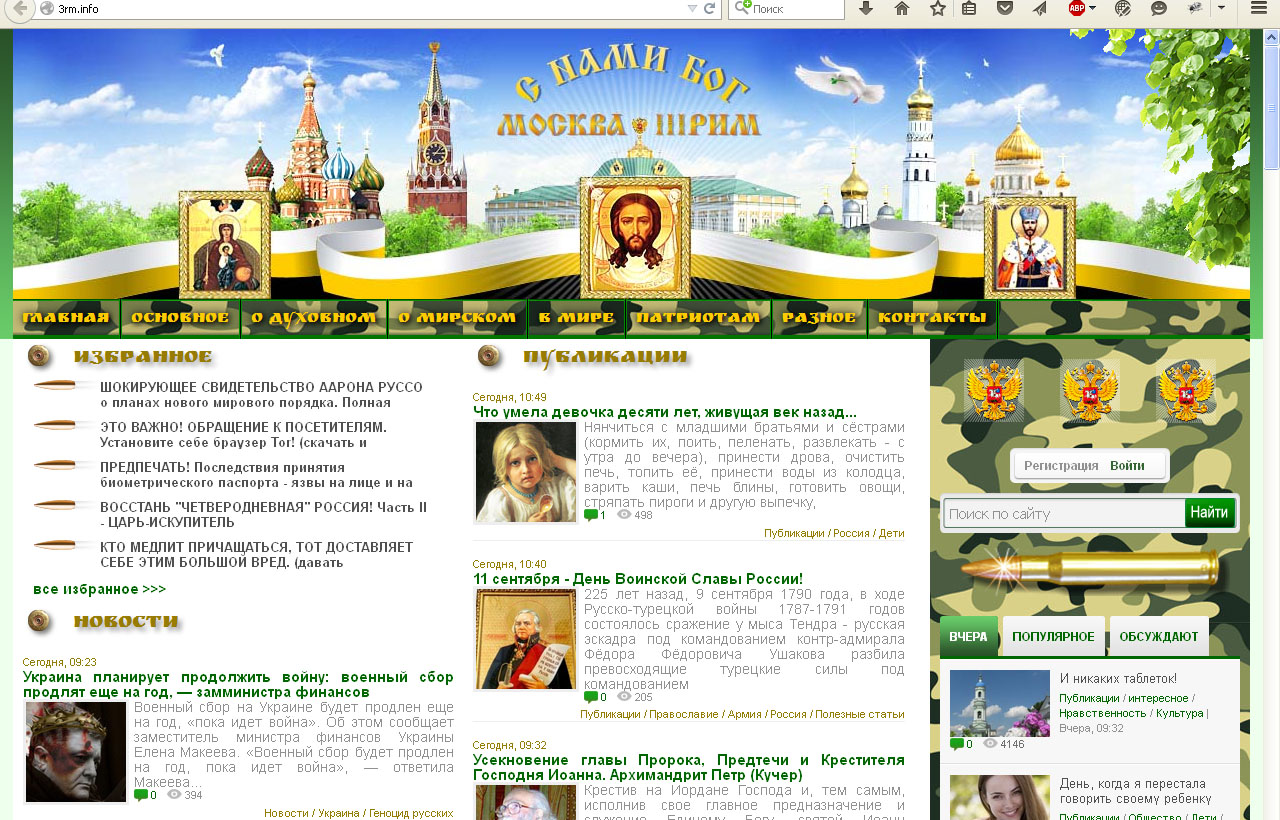Click the green Найти search button
Viewport: 1280px width, 820px height.
point(1210,513)
